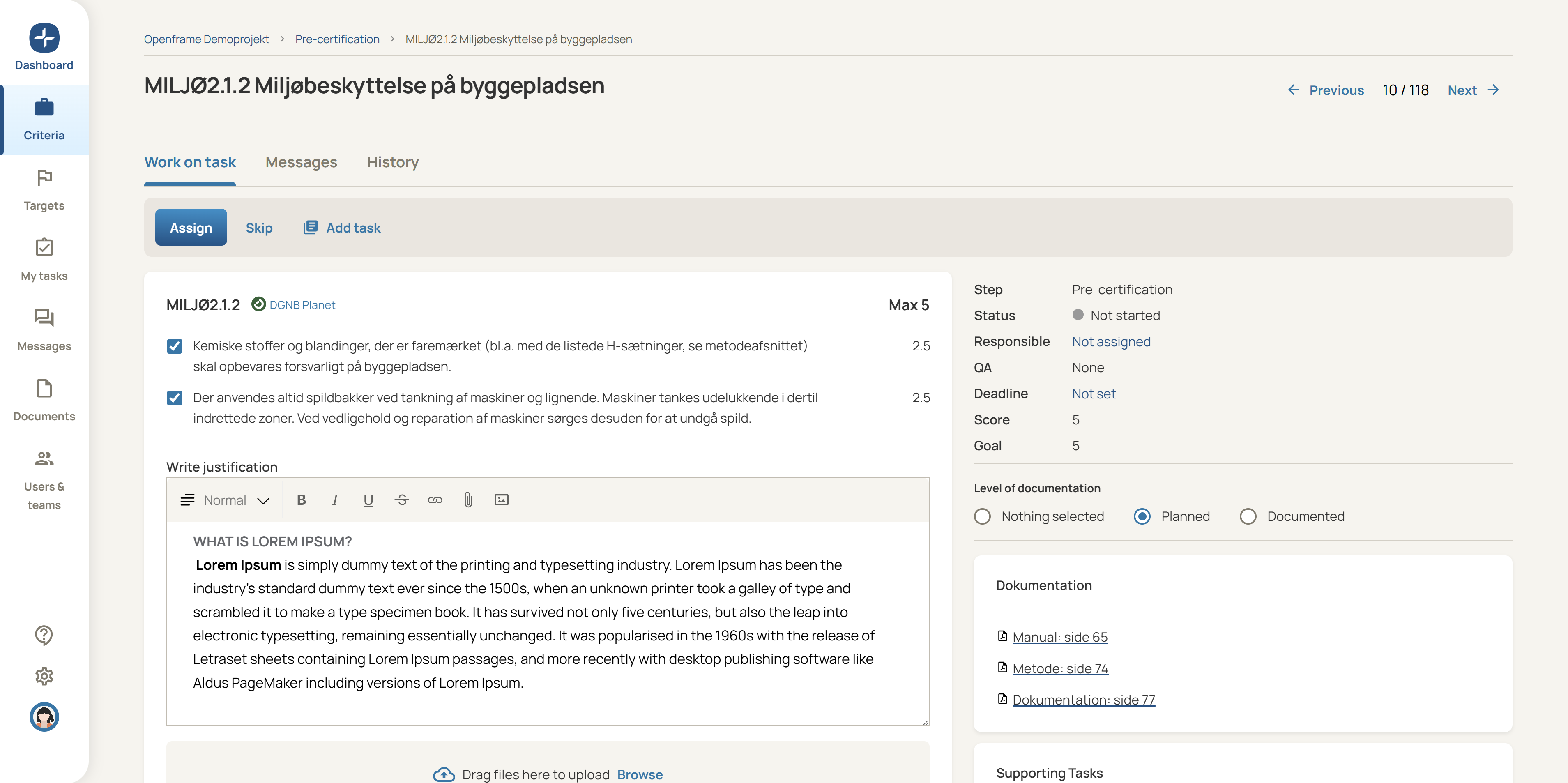The height and width of the screenshot is (783, 1568).
Task: Open the Metode: side 74 link
Action: (x=1060, y=668)
